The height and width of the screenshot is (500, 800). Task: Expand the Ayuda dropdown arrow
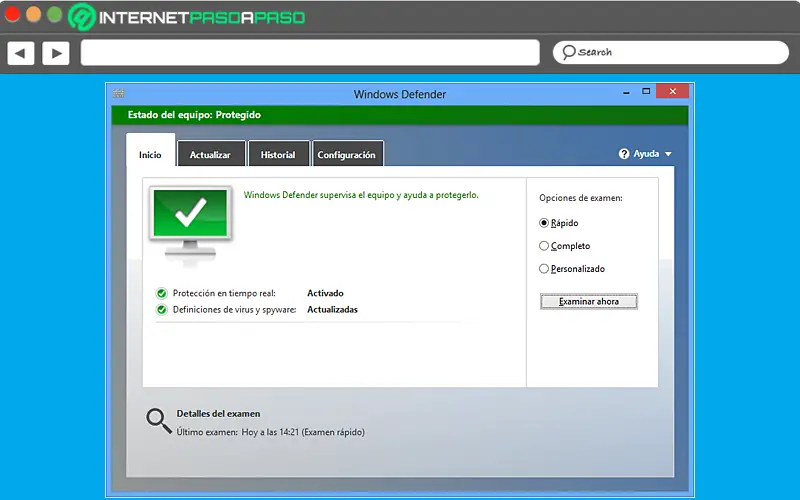[x=668, y=154]
